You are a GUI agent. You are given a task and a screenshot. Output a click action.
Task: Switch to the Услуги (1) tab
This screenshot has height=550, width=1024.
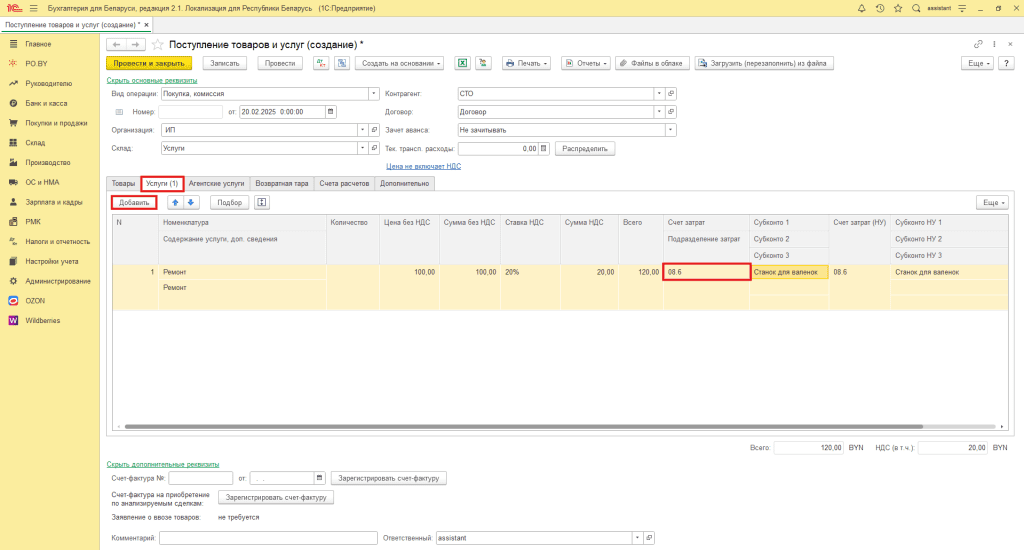pyautogui.click(x=162, y=184)
